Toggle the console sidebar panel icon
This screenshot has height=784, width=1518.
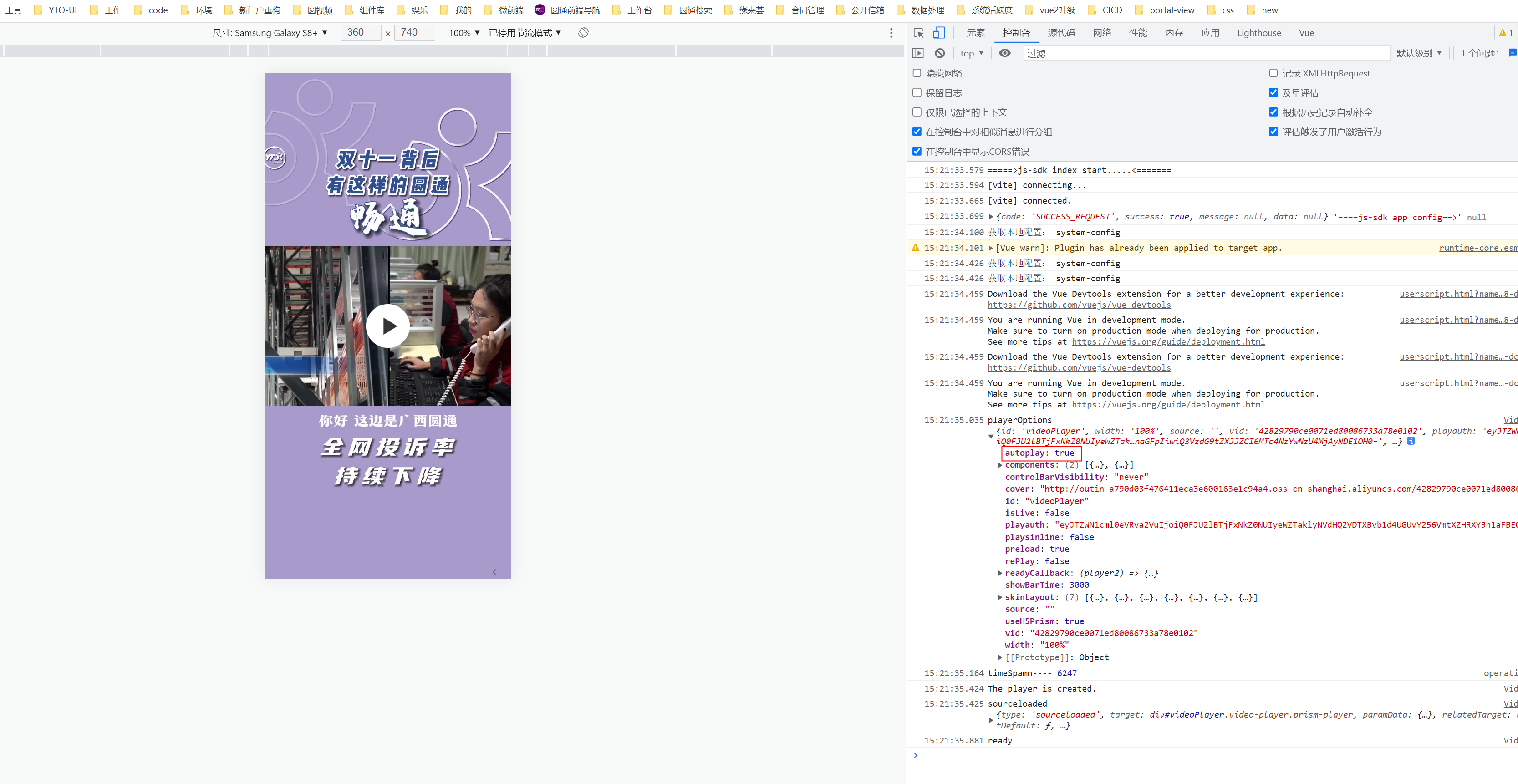(x=918, y=53)
